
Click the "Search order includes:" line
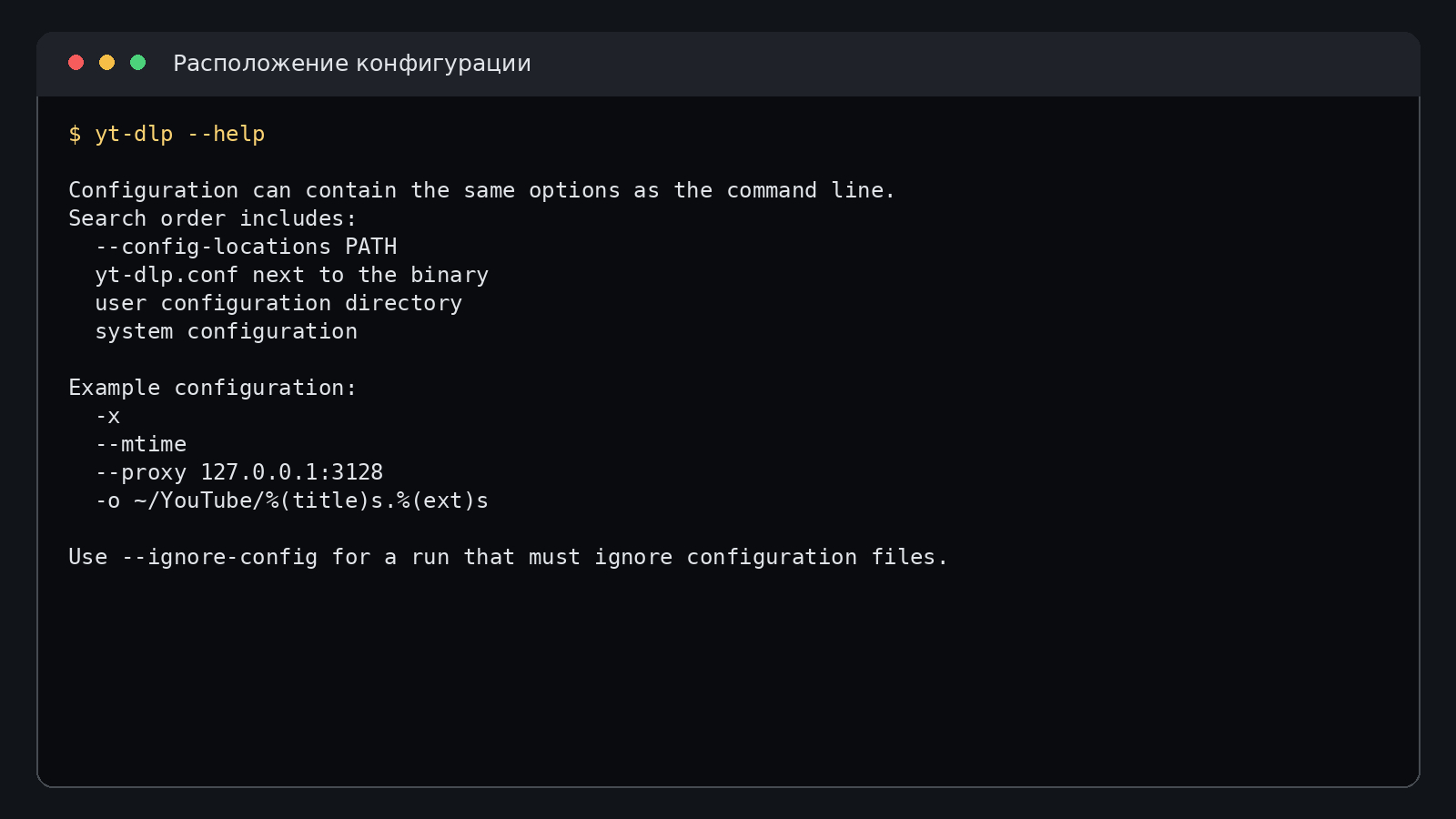click(x=213, y=218)
